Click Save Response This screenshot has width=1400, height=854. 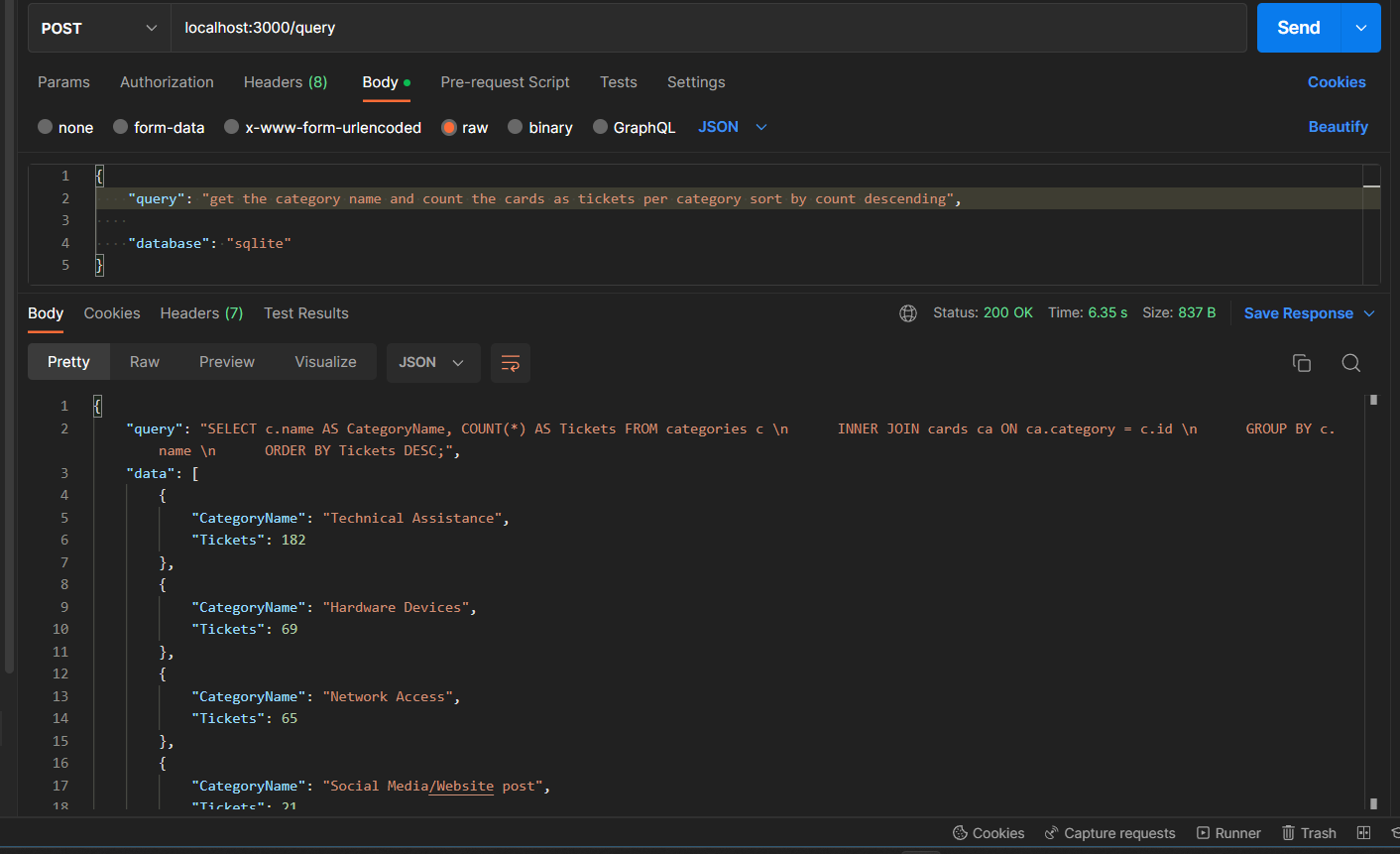pyautogui.click(x=1299, y=313)
